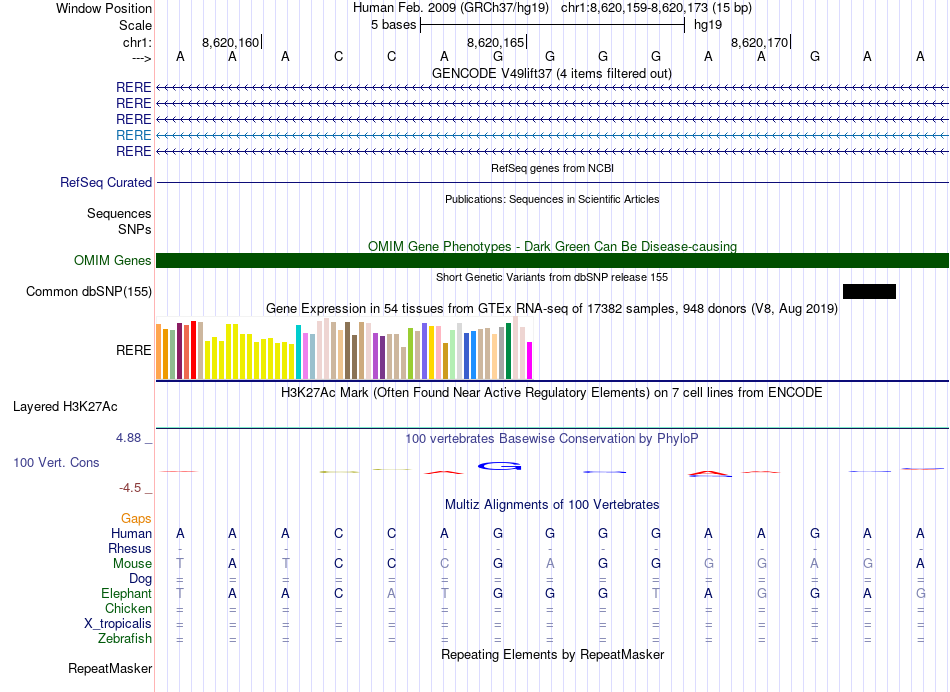The image size is (950, 692).
Task: Select the X_tropicalis species label
Action: point(118,624)
